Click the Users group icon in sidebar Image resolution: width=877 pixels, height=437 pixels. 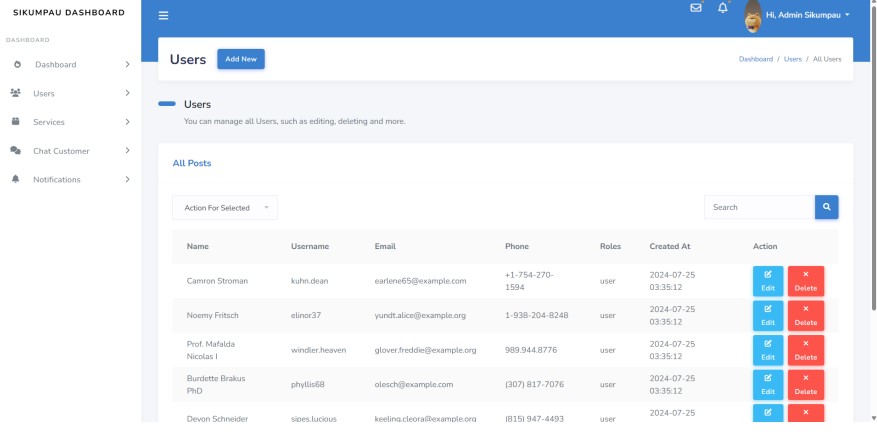pyautogui.click(x=16, y=93)
